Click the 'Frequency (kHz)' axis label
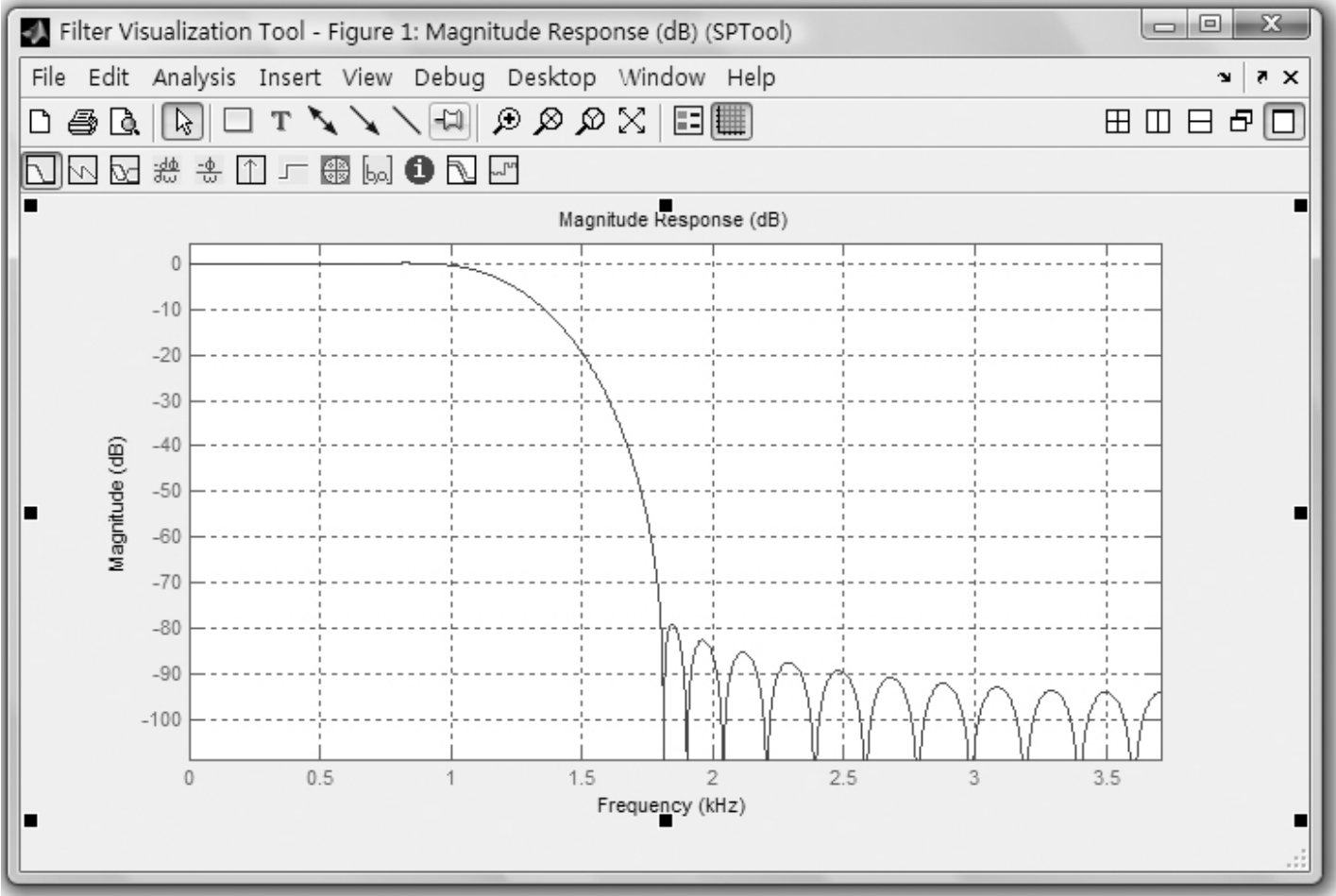Screen dimensions: 1336x896 (670, 805)
